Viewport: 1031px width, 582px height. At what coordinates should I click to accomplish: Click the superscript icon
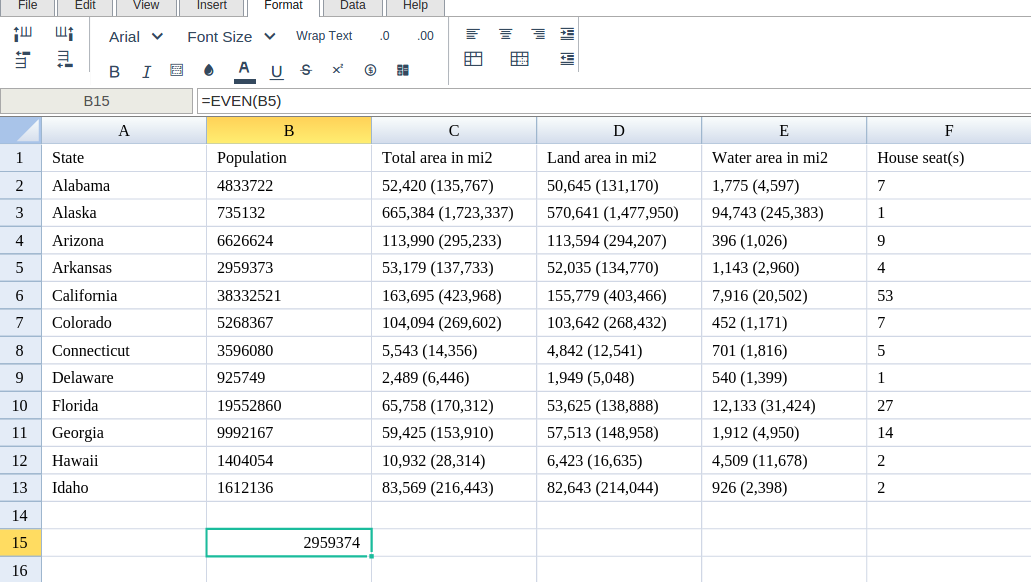[x=338, y=70]
